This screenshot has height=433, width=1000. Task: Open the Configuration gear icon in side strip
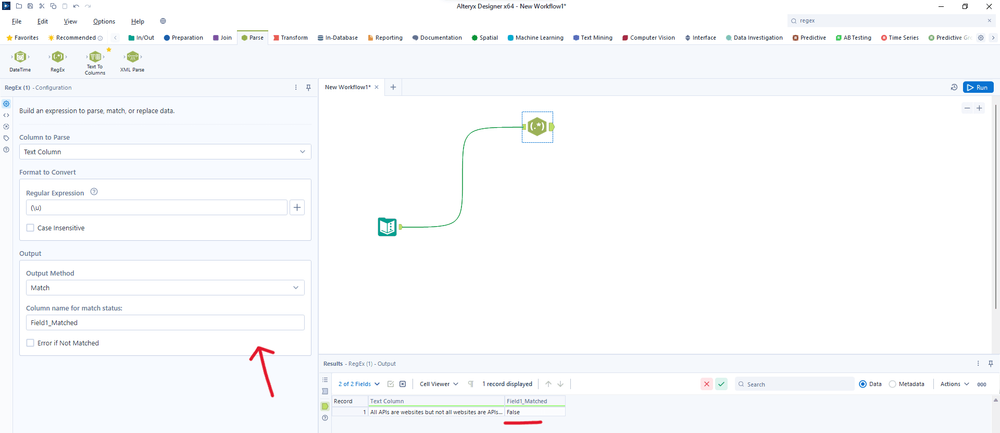6,103
